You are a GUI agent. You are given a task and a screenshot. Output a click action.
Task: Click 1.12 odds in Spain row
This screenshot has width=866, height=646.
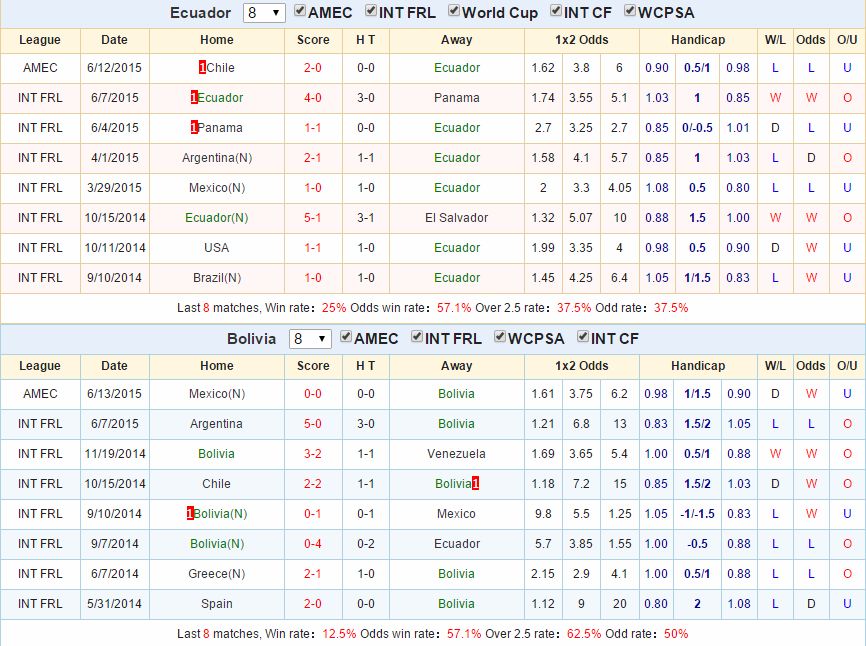[543, 604]
